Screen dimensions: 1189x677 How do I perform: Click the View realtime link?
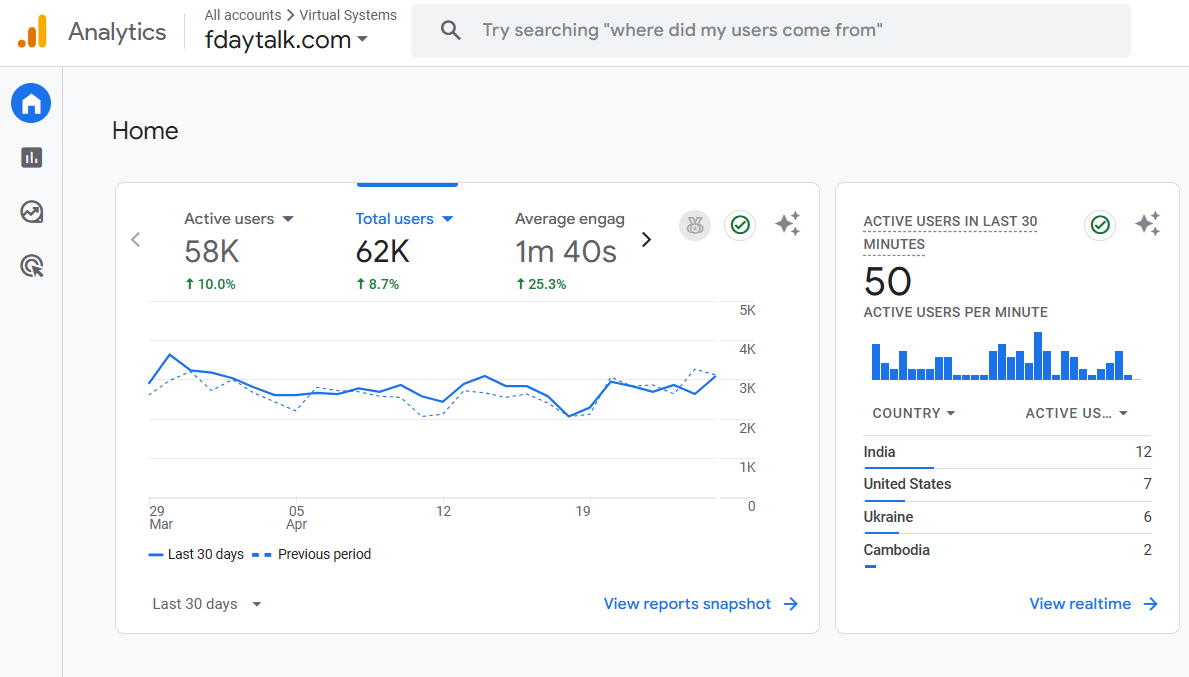coord(1093,604)
